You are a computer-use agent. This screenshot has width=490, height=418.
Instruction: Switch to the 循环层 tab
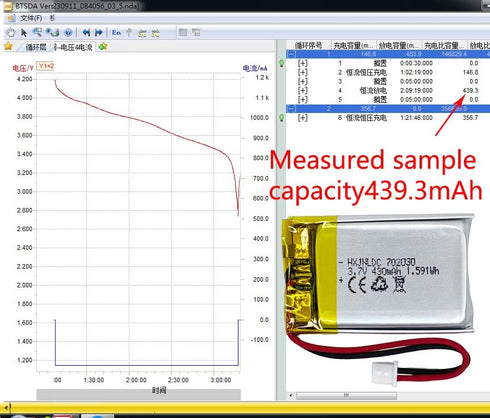click(x=36, y=47)
